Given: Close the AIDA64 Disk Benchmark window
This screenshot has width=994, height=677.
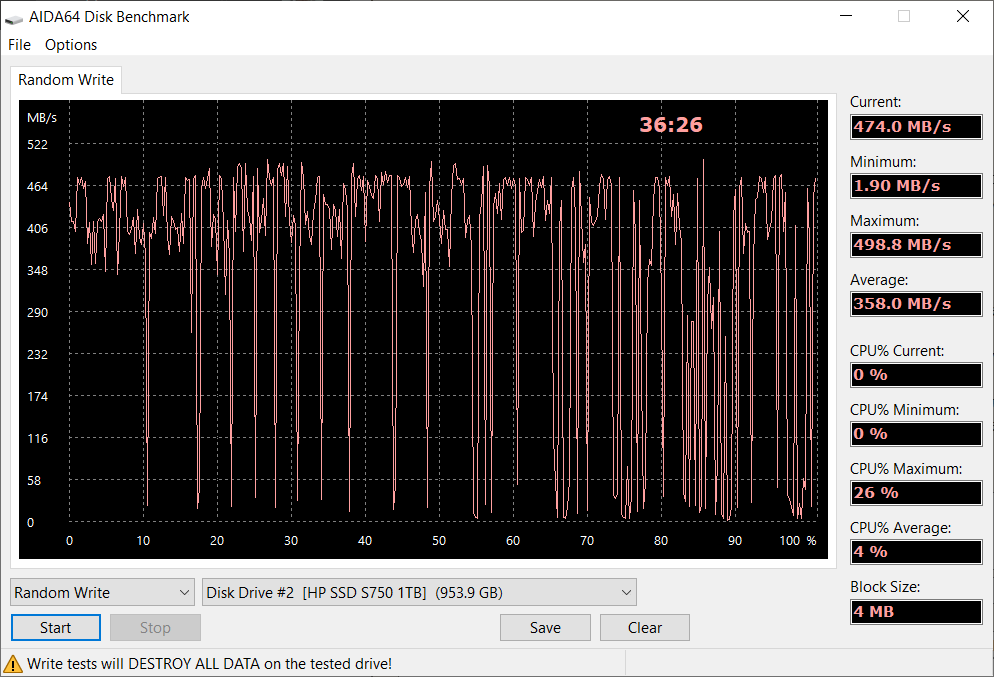Looking at the screenshot, I should click(x=963, y=17).
